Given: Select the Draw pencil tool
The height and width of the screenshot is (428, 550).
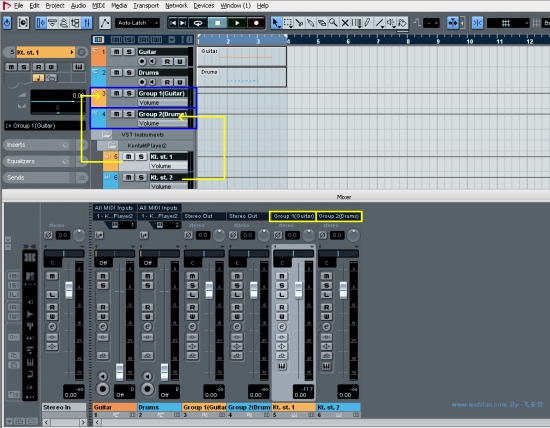Looking at the screenshot, I should [x=367, y=23].
